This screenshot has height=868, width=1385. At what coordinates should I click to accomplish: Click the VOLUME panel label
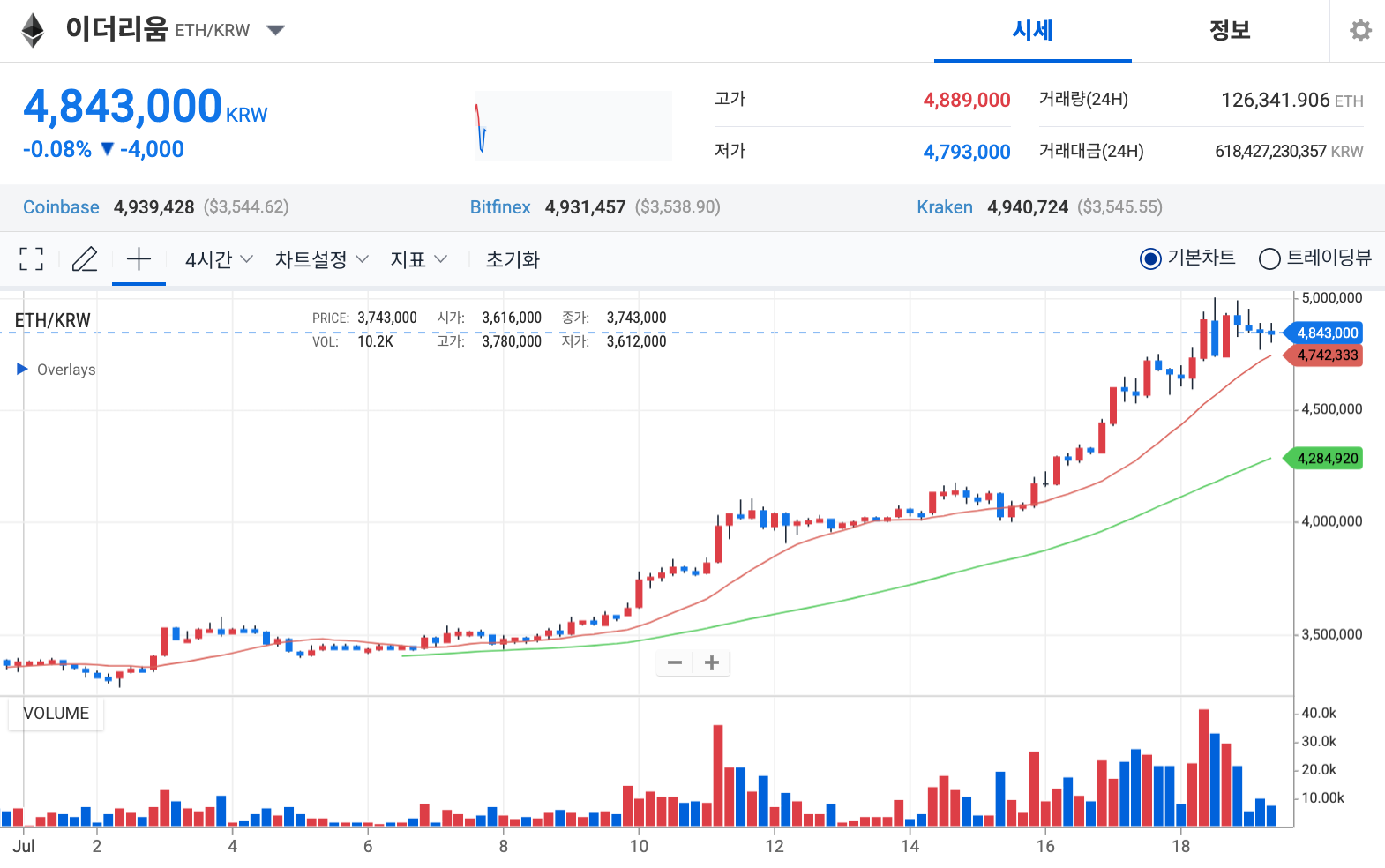click(x=56, y=714)
